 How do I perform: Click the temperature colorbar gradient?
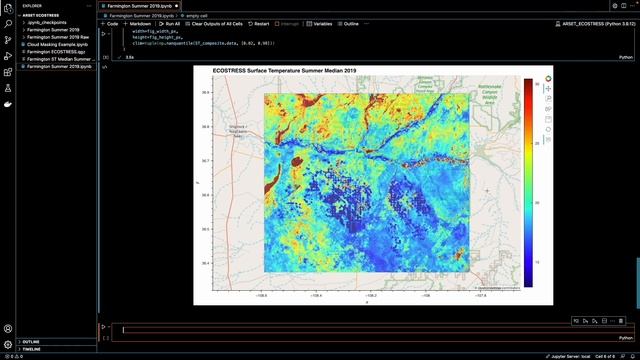(528, 183)
